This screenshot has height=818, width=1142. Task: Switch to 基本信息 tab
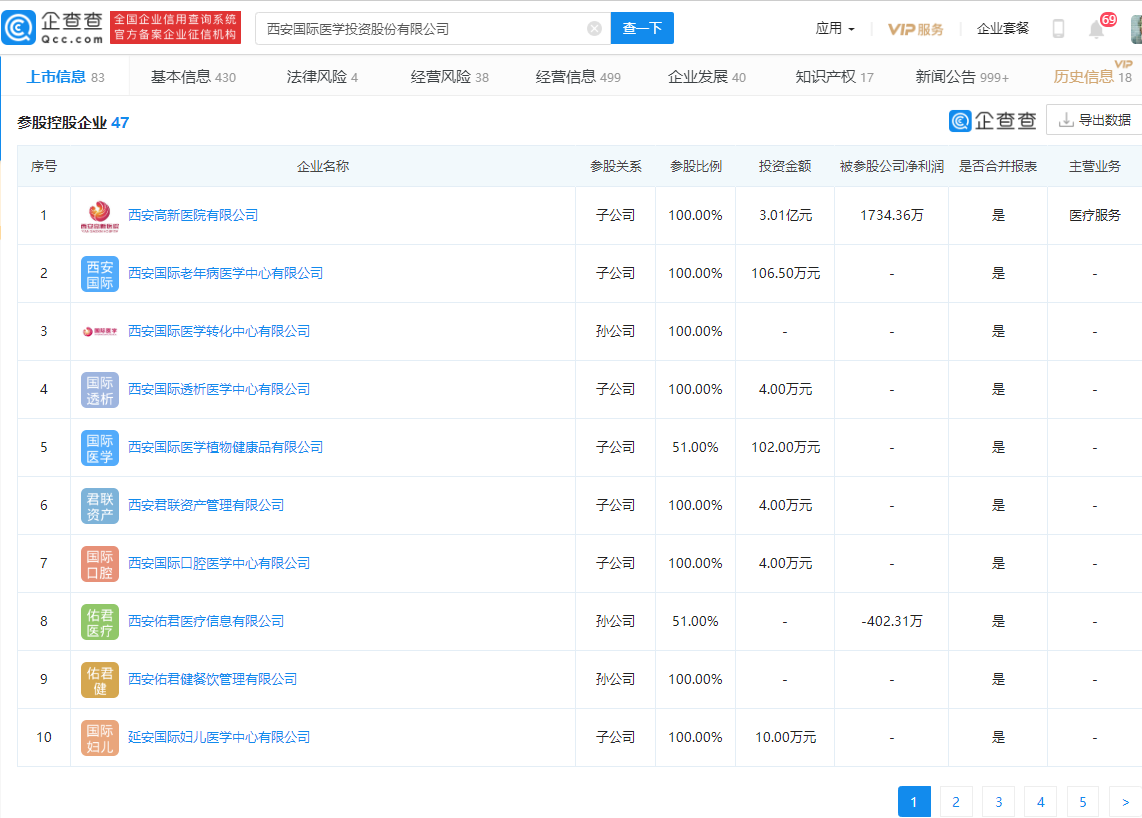pyautogui.click(x=193, y=76)
